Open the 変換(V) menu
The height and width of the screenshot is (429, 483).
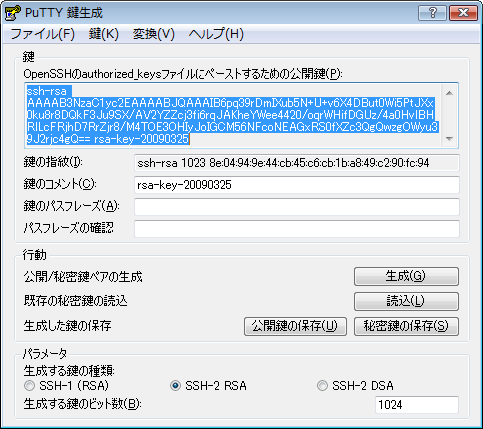pos(154,34)
